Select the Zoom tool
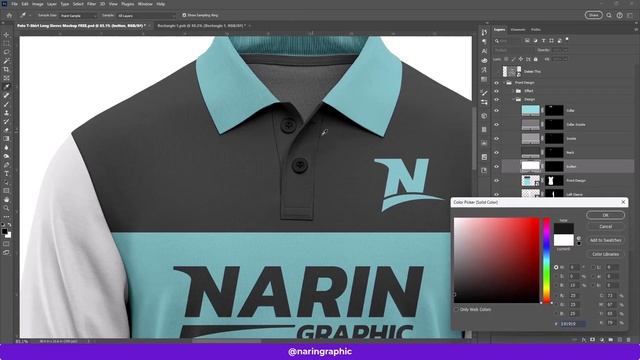Screen dimensions: 640x360 click(x=6, y=208)
